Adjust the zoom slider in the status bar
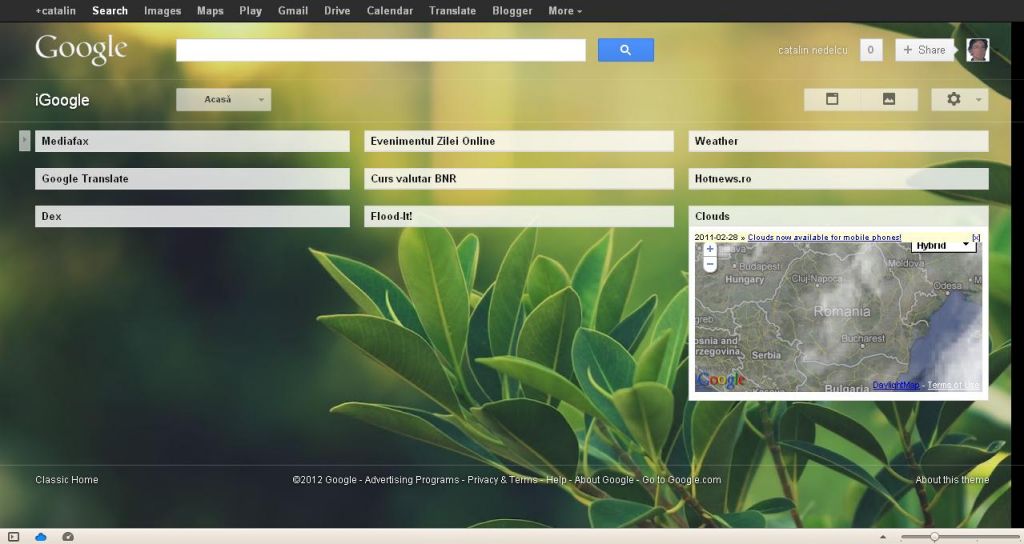This screenshot has height=544, width=1024. pyautogui.click(x=934, y=537)
